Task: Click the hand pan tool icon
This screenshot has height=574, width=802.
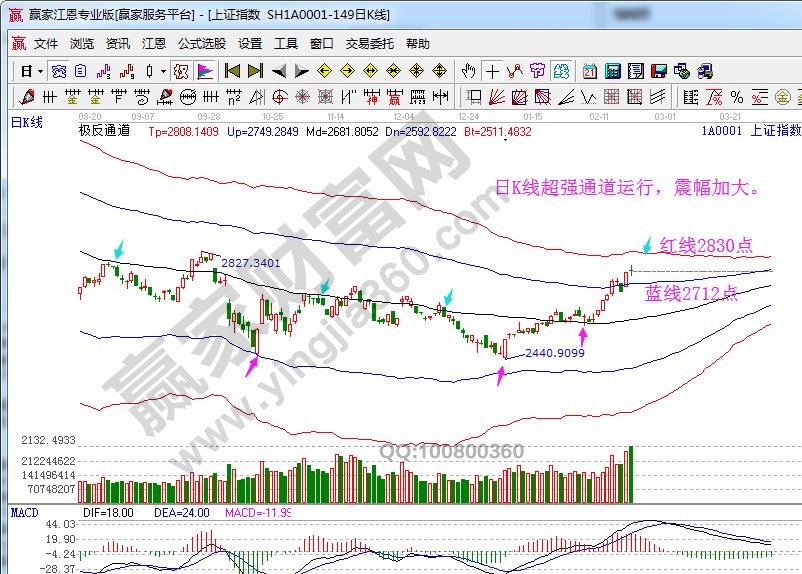Action: tap(467, 71)
